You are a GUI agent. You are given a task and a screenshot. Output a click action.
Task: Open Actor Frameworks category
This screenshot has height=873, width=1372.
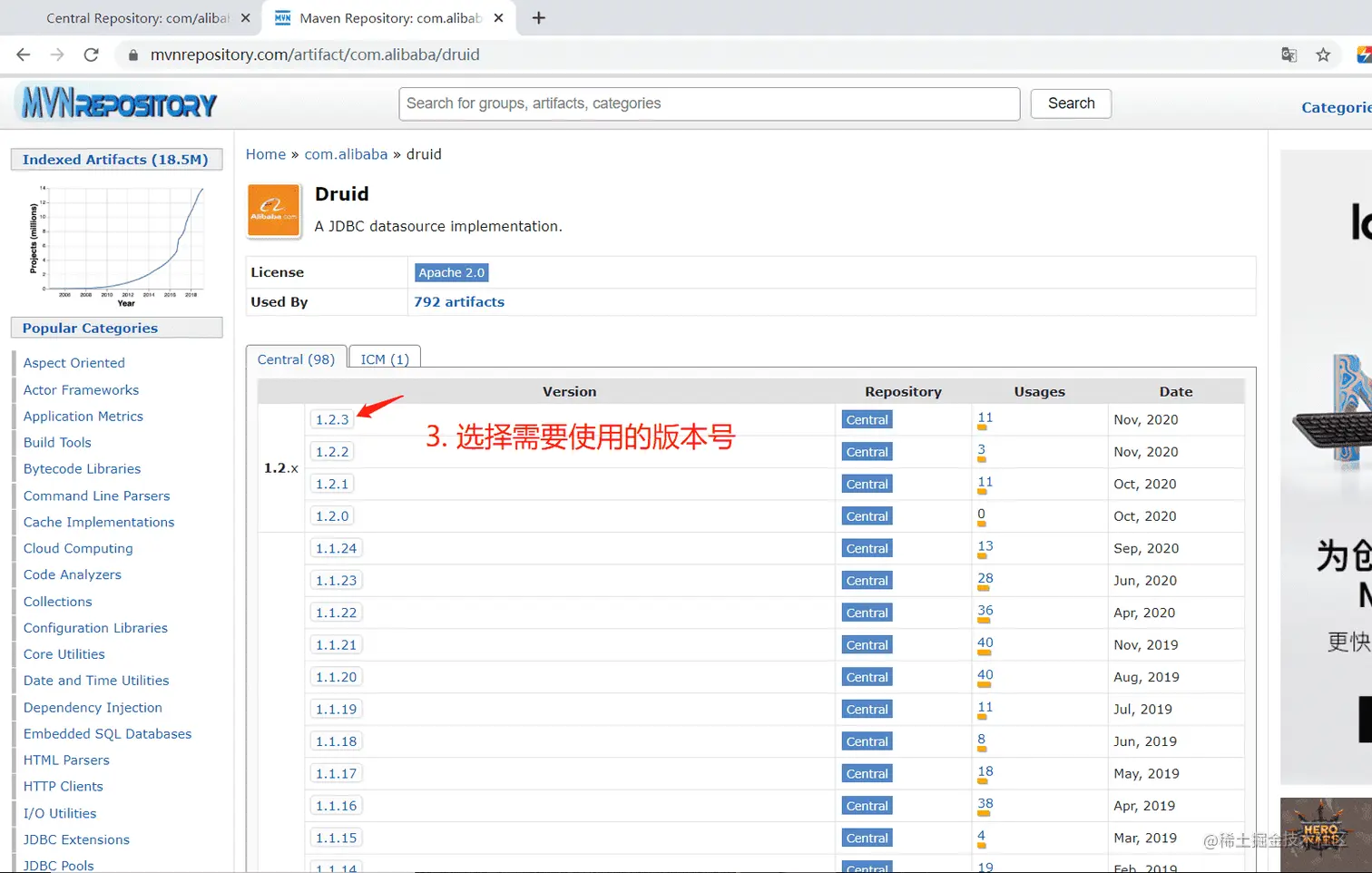tap(81, 390)
